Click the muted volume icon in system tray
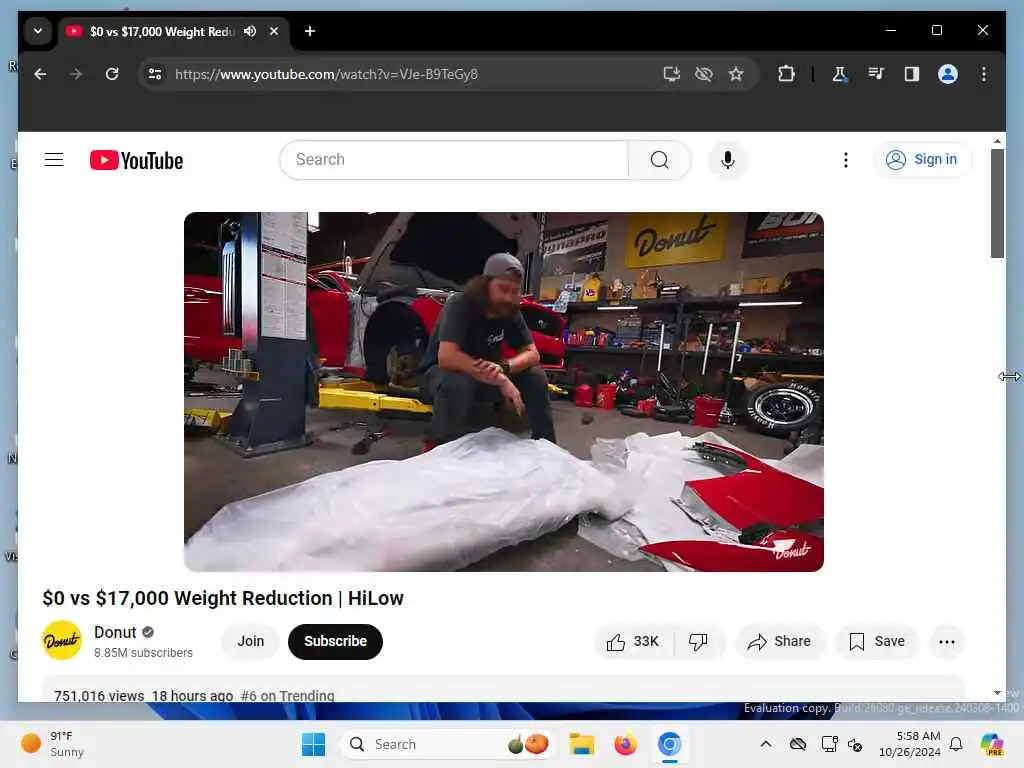Image resolution: width=1024 pixels, height=768 pixels. (856, 744)
